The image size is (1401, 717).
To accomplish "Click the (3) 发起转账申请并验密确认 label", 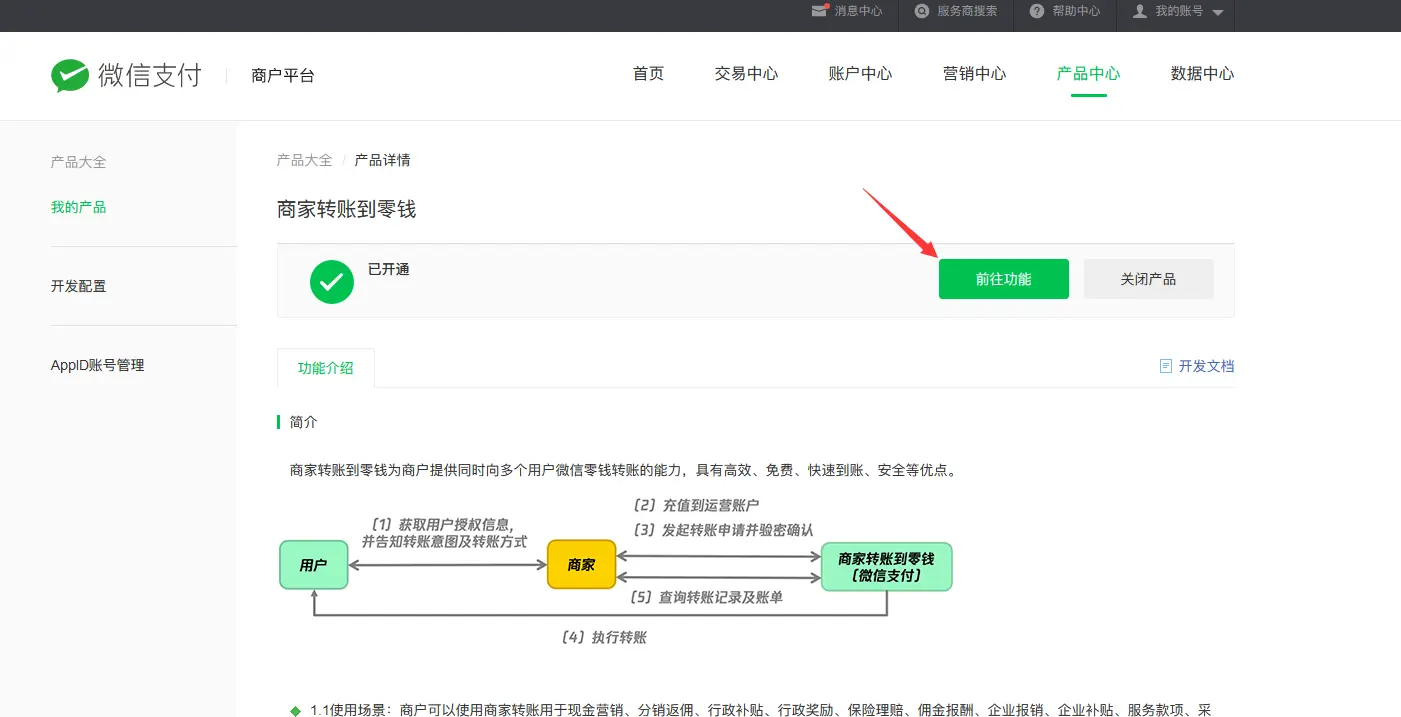I will click(x=722, y=530).
